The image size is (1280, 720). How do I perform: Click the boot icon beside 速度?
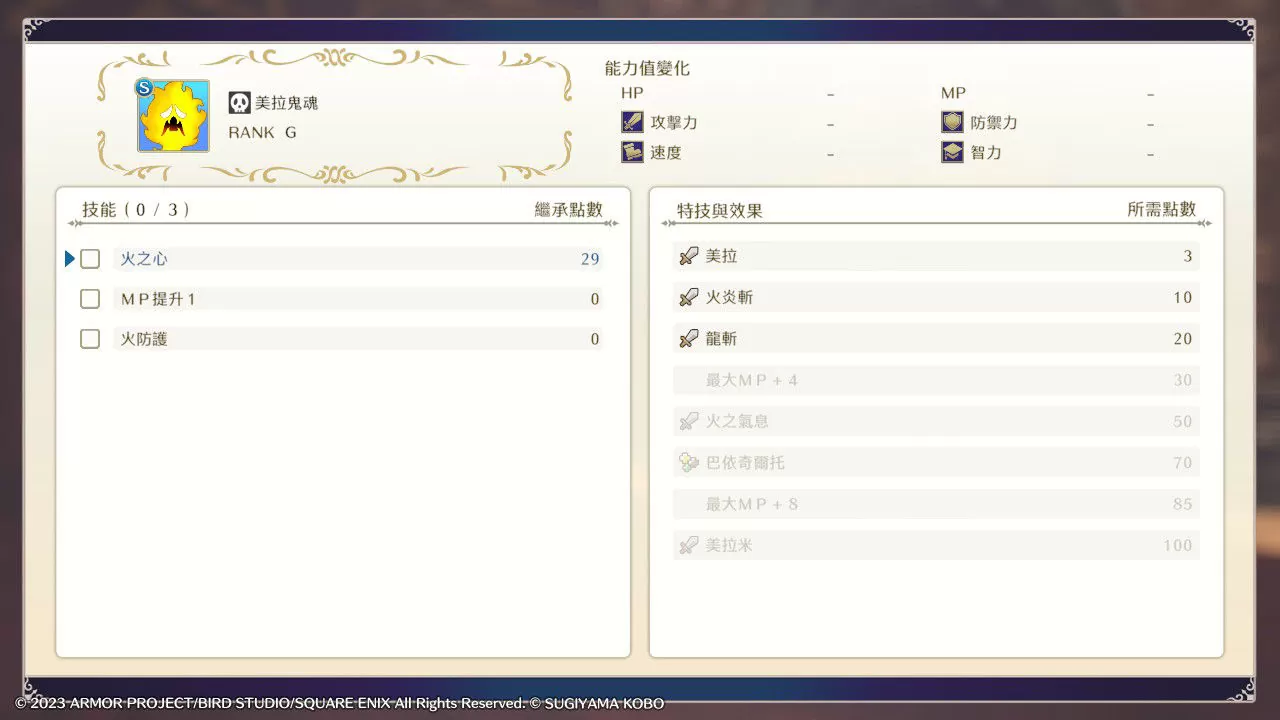click(632, 152)
